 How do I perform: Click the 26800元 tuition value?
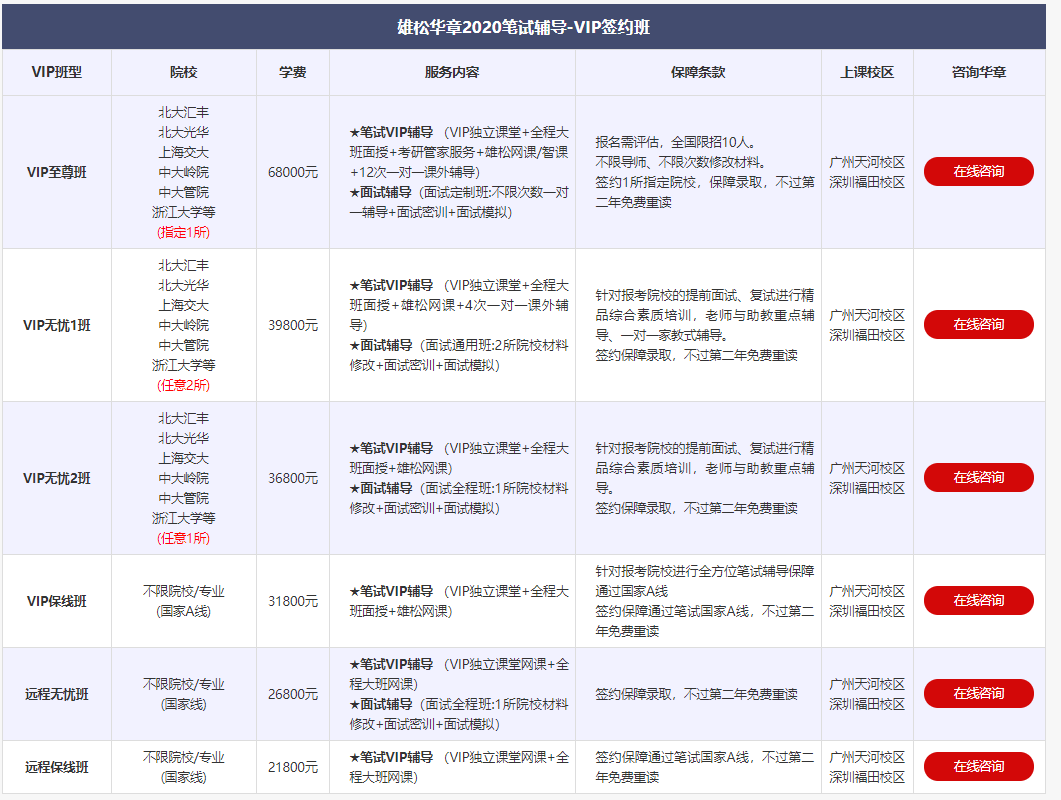(x=293, y=694)
